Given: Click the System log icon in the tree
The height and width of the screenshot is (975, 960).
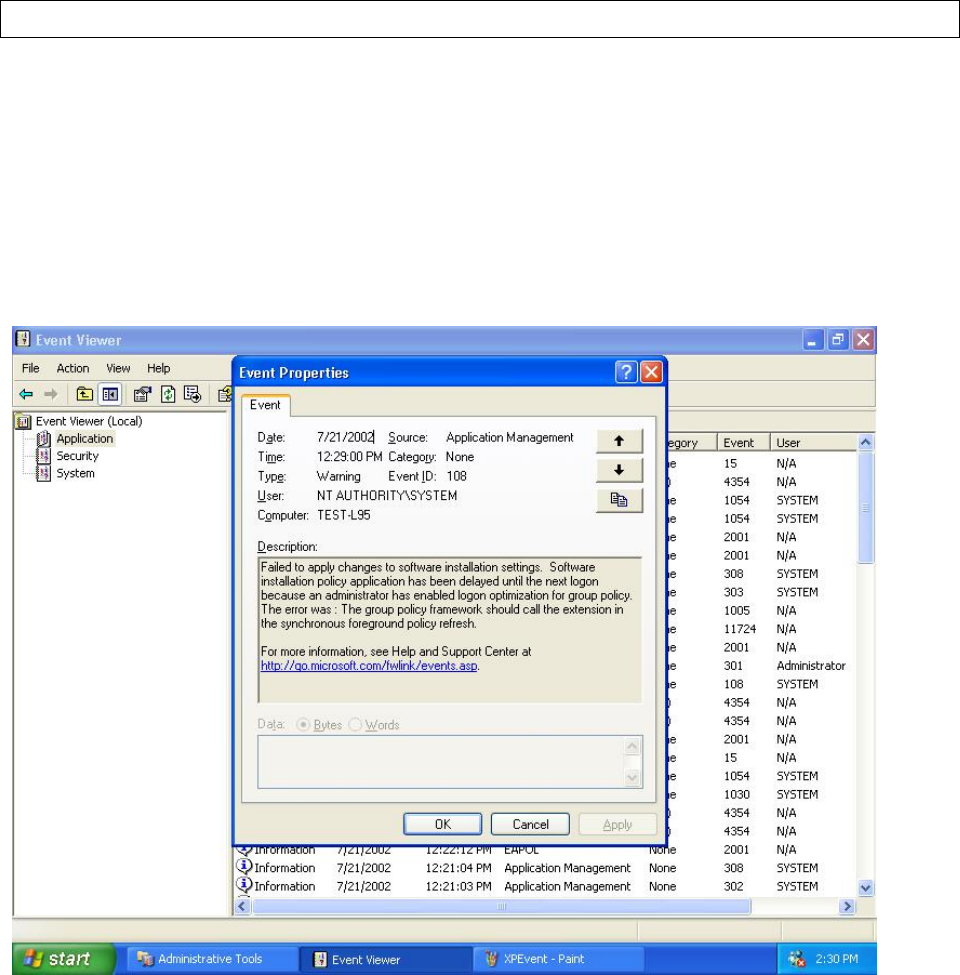Looking at the screenshot, I should 44,473.
